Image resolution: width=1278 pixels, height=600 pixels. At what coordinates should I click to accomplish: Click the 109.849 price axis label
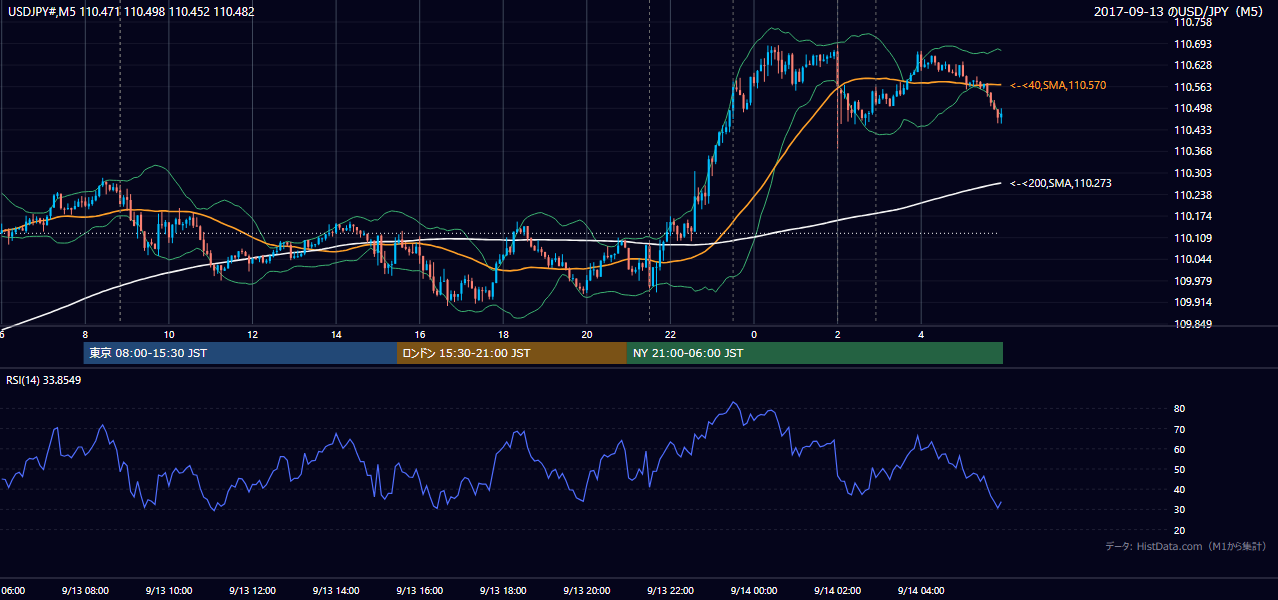1192,324
